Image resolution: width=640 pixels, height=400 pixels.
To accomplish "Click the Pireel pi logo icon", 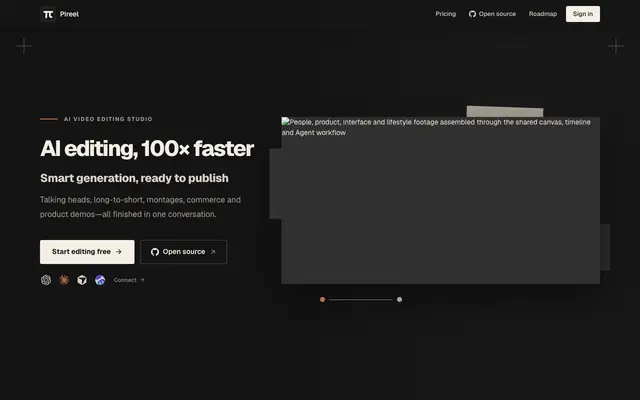I will (x=48, y=14).
